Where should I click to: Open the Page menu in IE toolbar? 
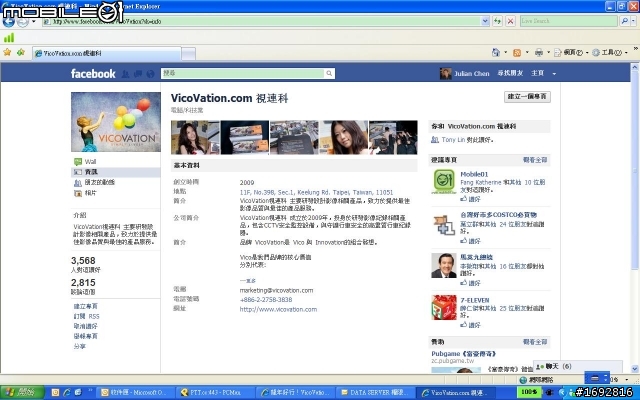click(569, 53)
